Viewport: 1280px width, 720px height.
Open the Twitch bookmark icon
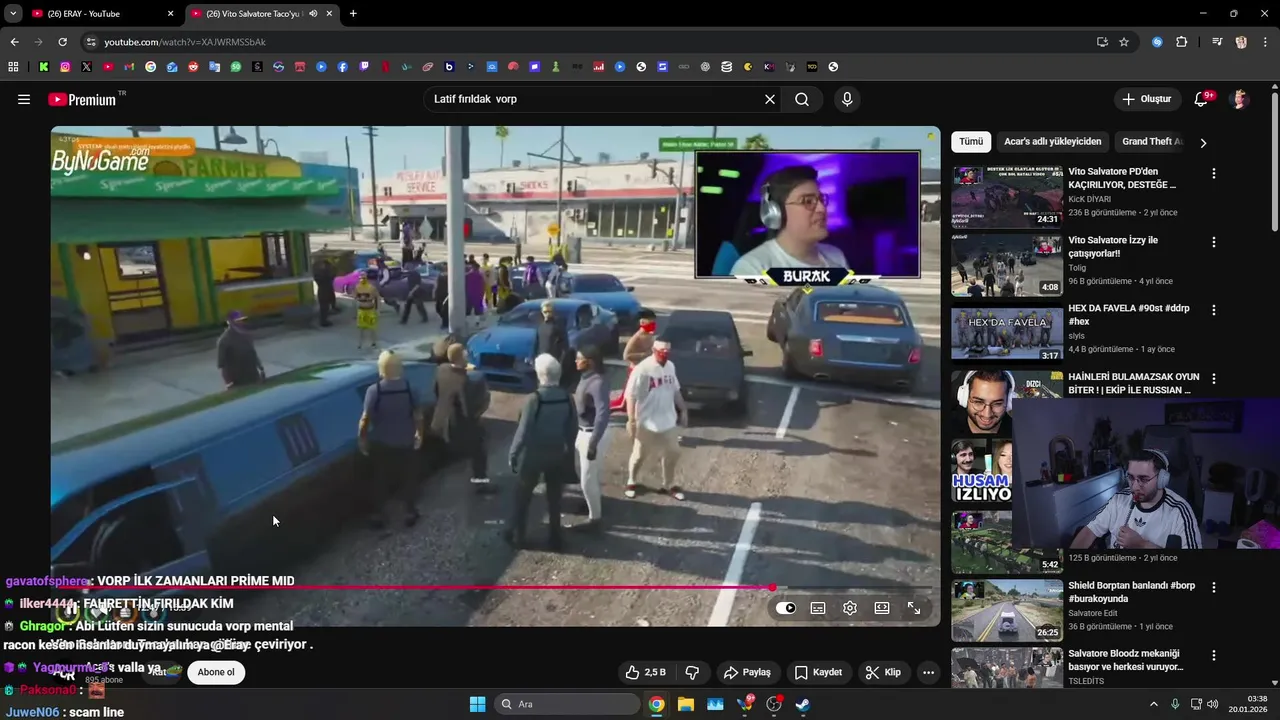click(x=364, y=67)
